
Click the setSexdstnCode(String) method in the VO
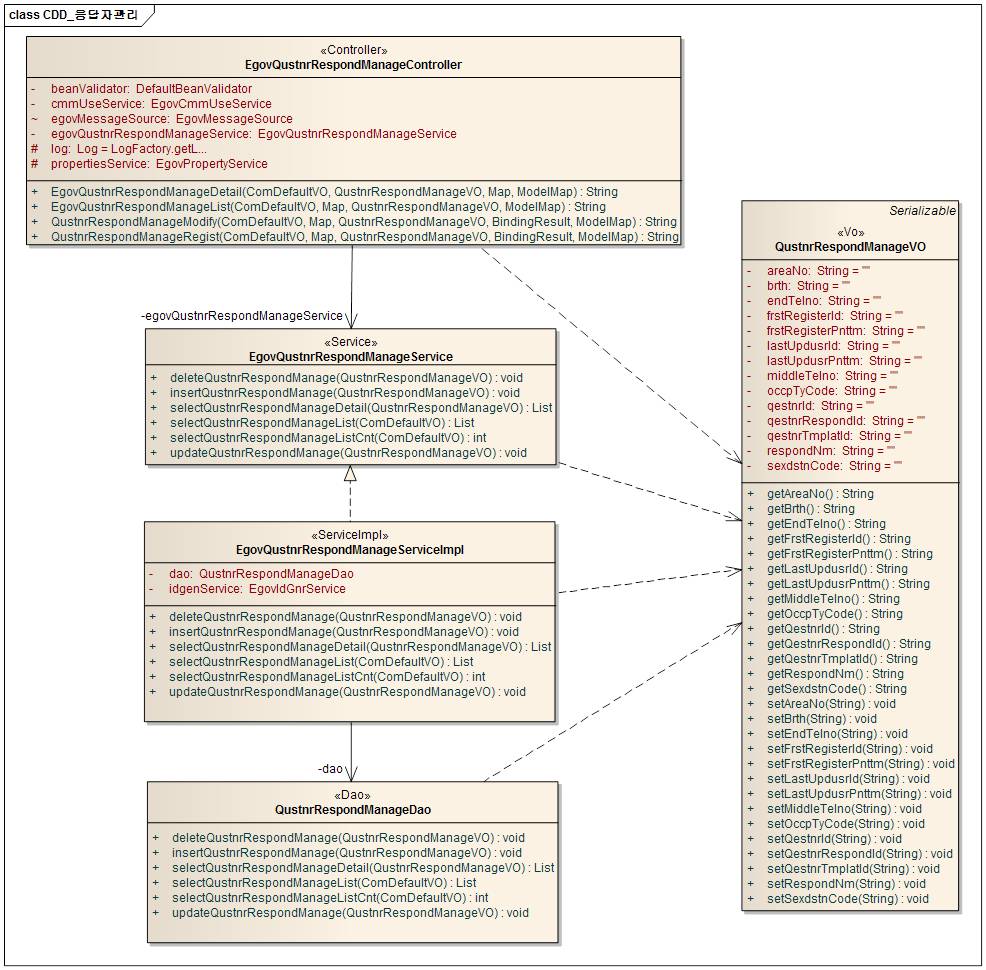tap(847, 899)
